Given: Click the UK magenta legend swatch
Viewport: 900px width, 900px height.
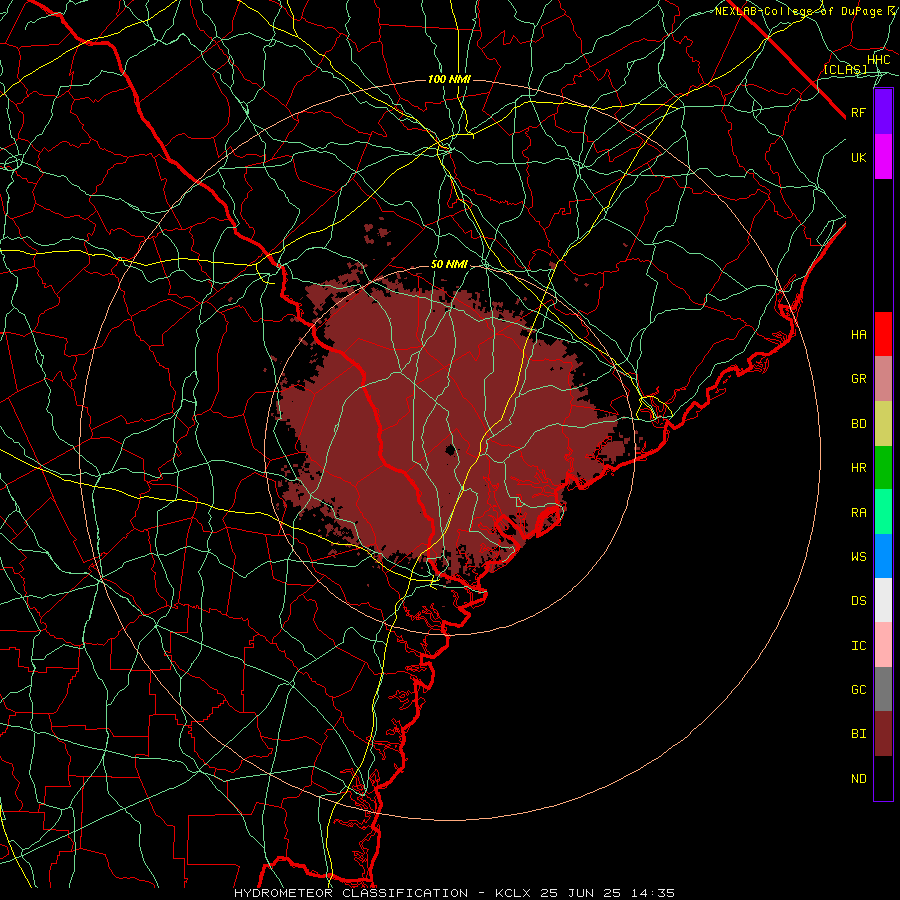Looking at the screenshot, I should (883, 157).
